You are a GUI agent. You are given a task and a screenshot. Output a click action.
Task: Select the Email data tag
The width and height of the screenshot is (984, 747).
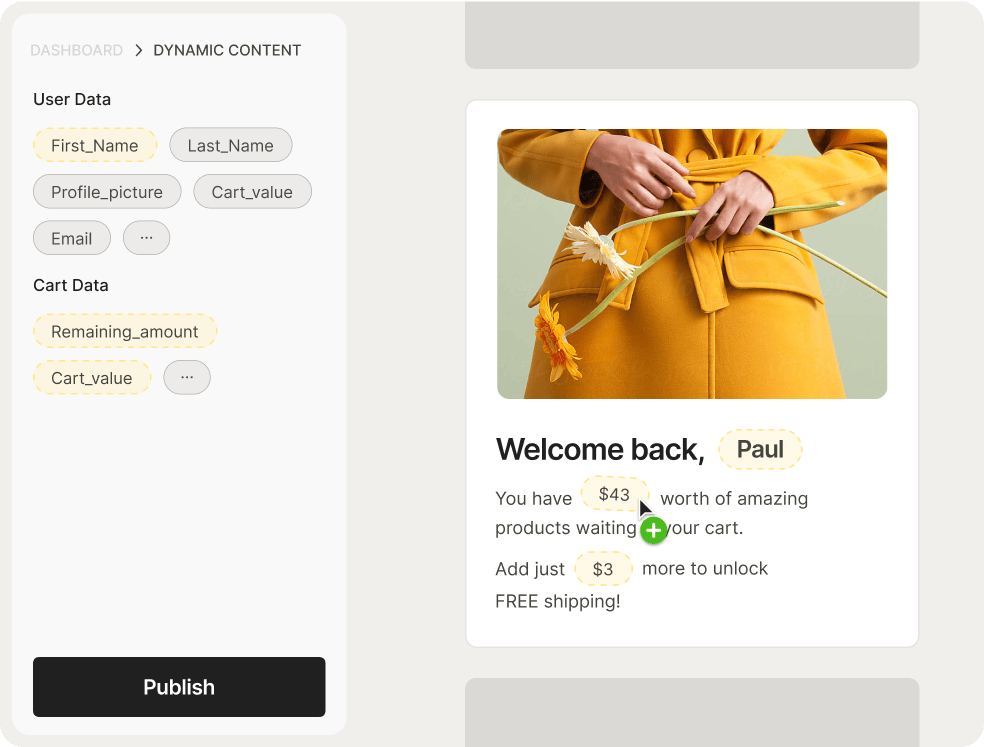72,238
